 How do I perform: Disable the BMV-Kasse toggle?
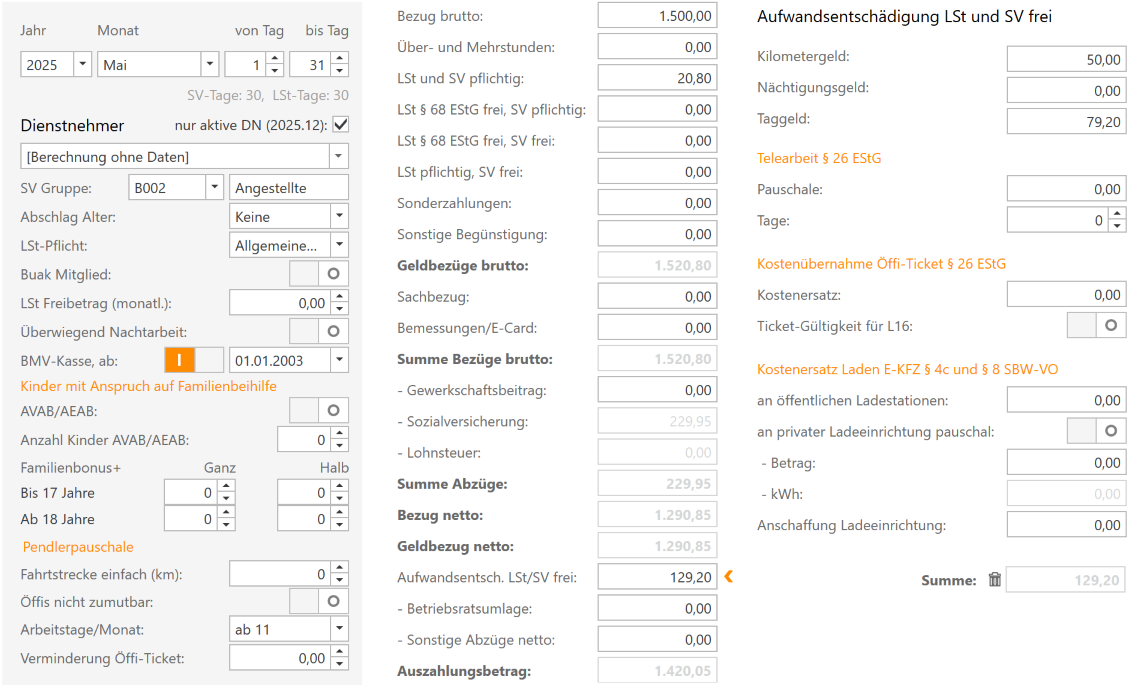[x=194, y=360]
